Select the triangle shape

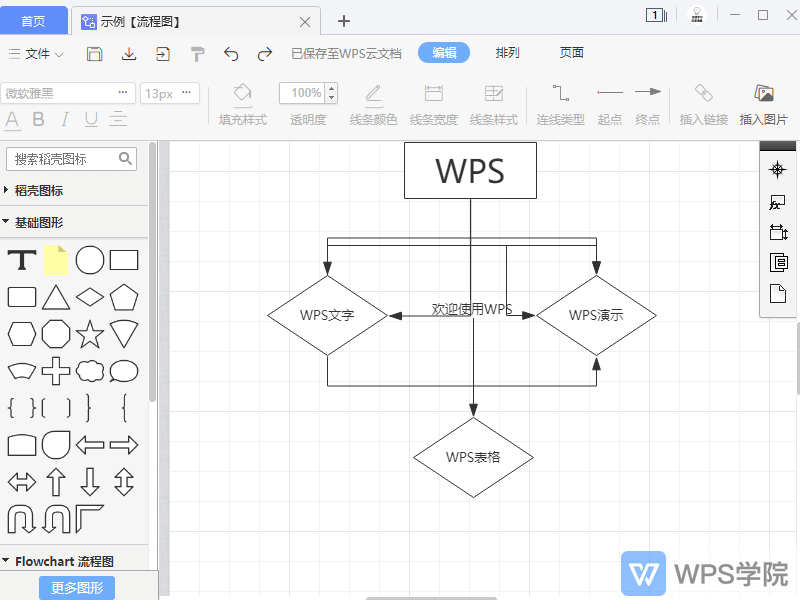point(56,297)
